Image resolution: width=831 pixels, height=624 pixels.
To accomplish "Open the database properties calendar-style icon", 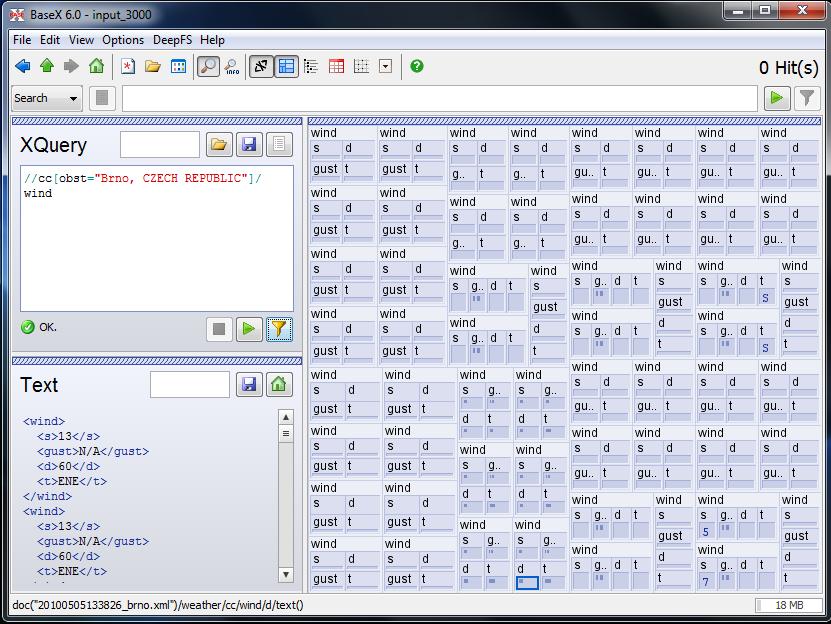I will [179, 66].
